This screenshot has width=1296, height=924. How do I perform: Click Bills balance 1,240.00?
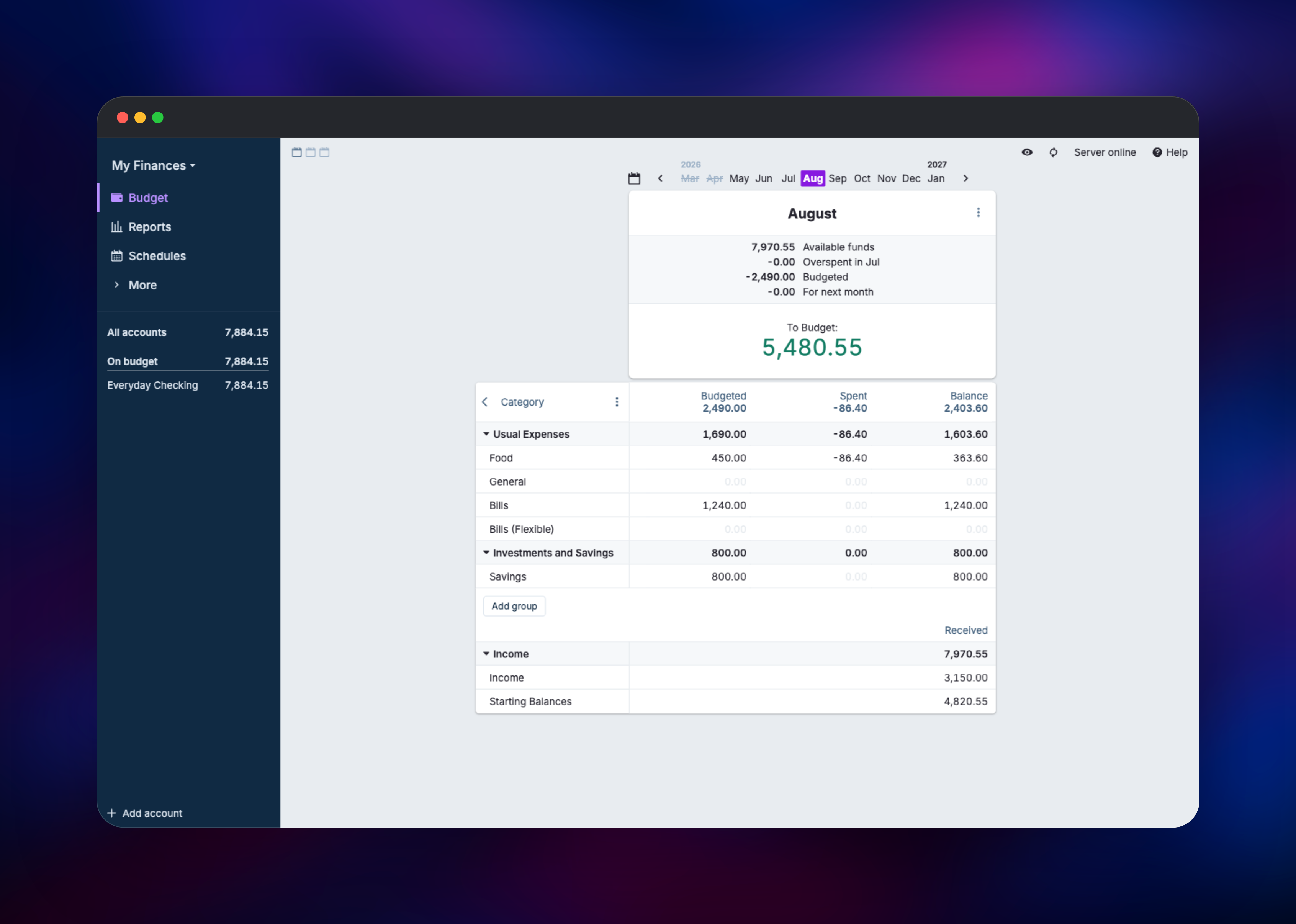(965, 505)
